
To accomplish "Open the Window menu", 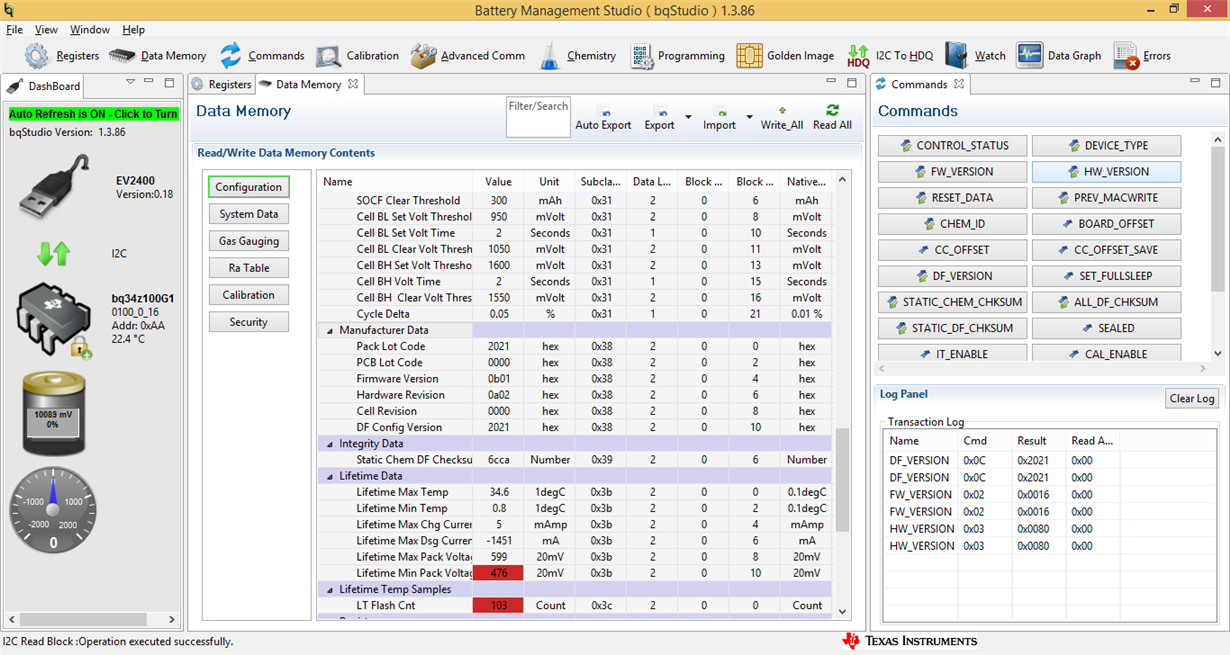I will [x=90, y=30].
